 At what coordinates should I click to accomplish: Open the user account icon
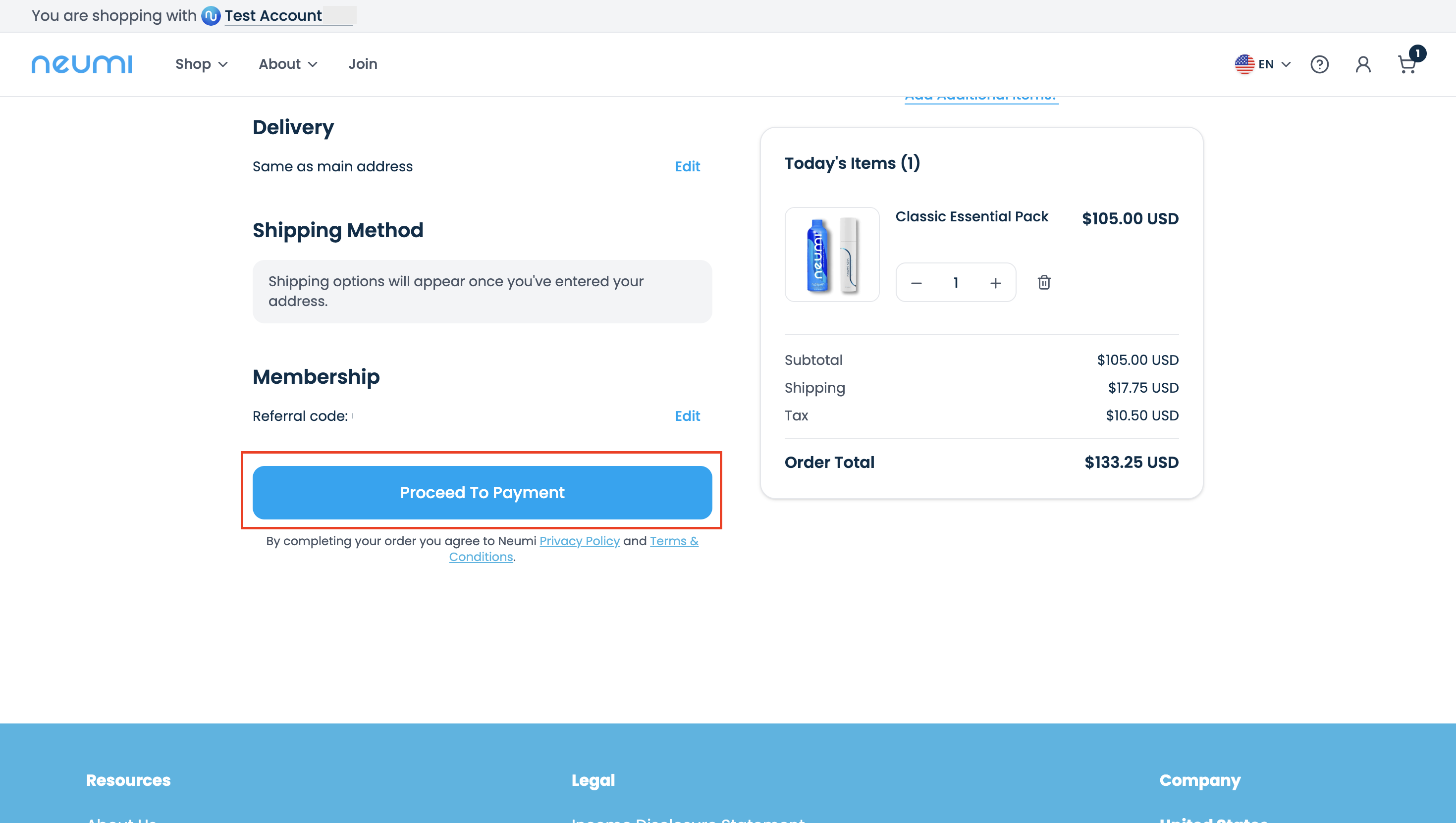click(x=1363, y=64)
